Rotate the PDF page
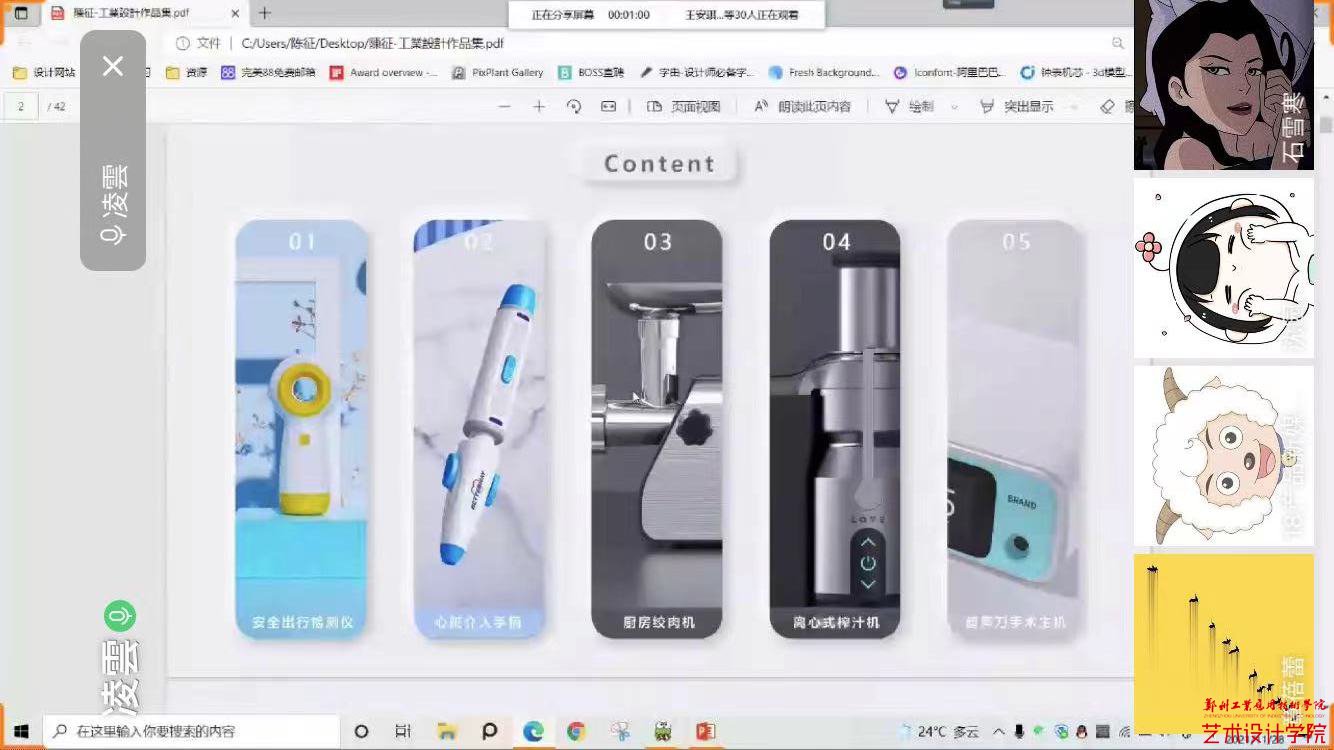The height and width of the screenshot is (750, 1334). [574, 106]
